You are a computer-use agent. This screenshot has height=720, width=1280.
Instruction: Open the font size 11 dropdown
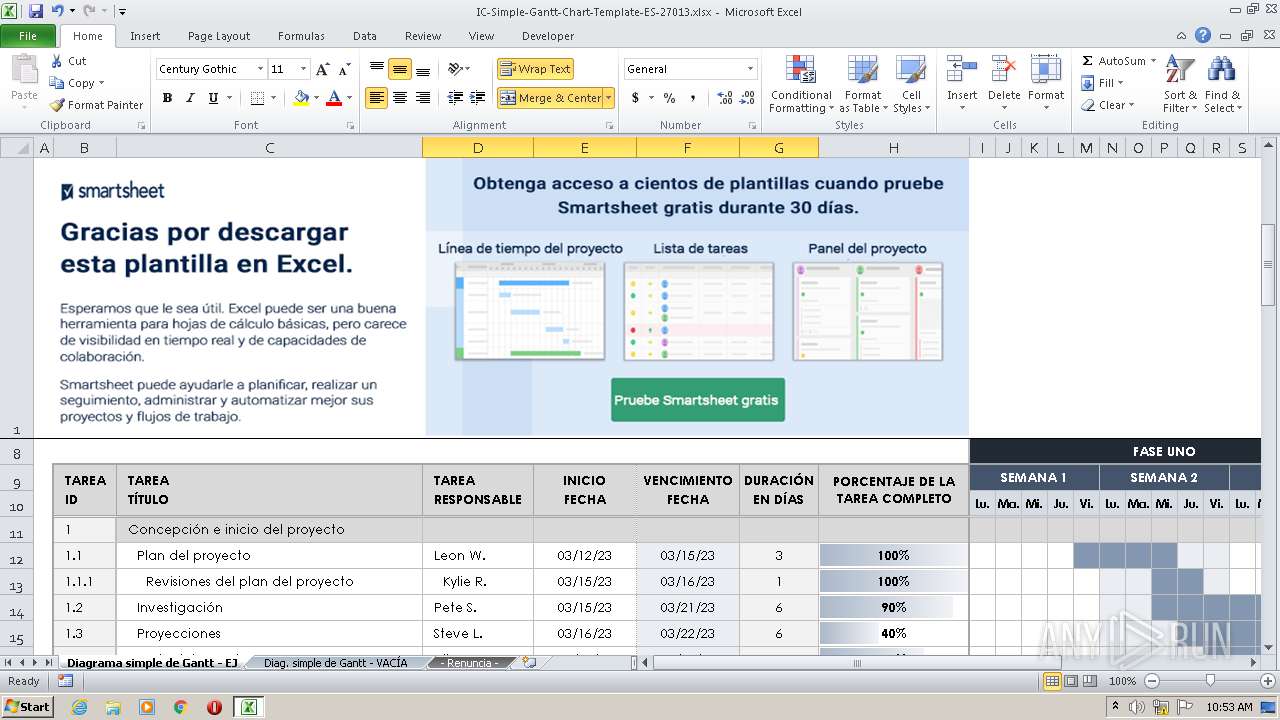pyautogui.click(x=303, y=69)
